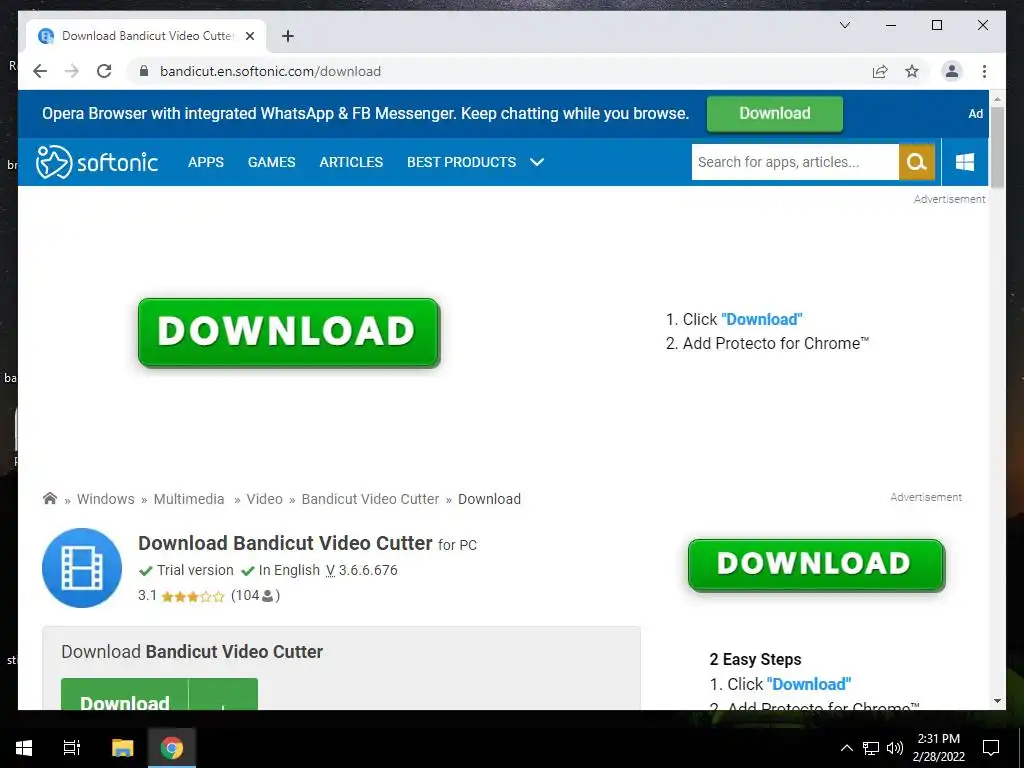Click the taskbar clock 2:31 PM
Viewport: 1024px width, 768px height.
[938, 739]
